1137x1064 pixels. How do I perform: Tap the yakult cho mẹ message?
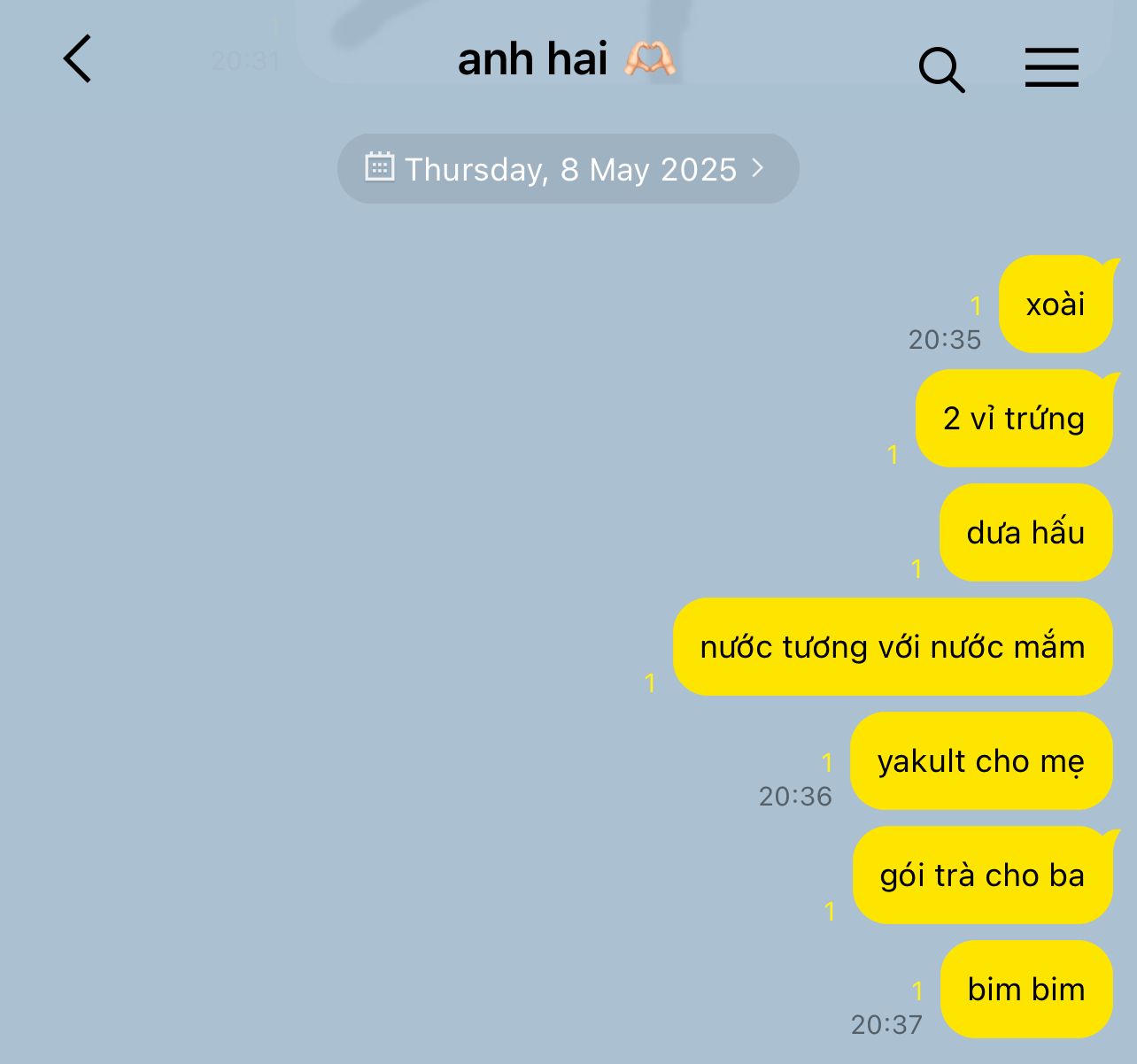[981, 761]
